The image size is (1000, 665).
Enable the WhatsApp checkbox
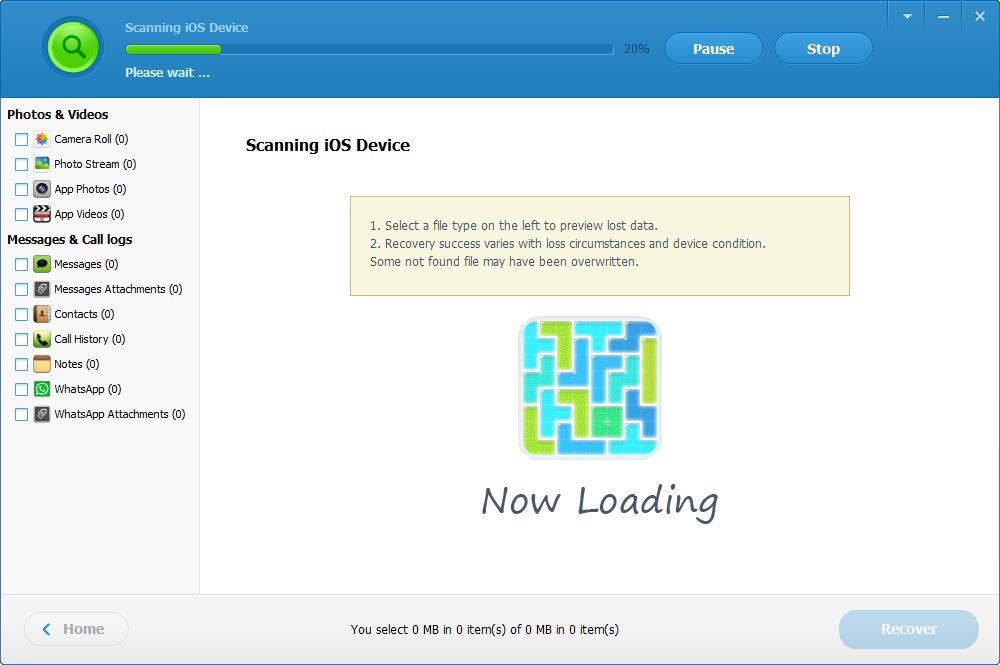tap(21, 389)
